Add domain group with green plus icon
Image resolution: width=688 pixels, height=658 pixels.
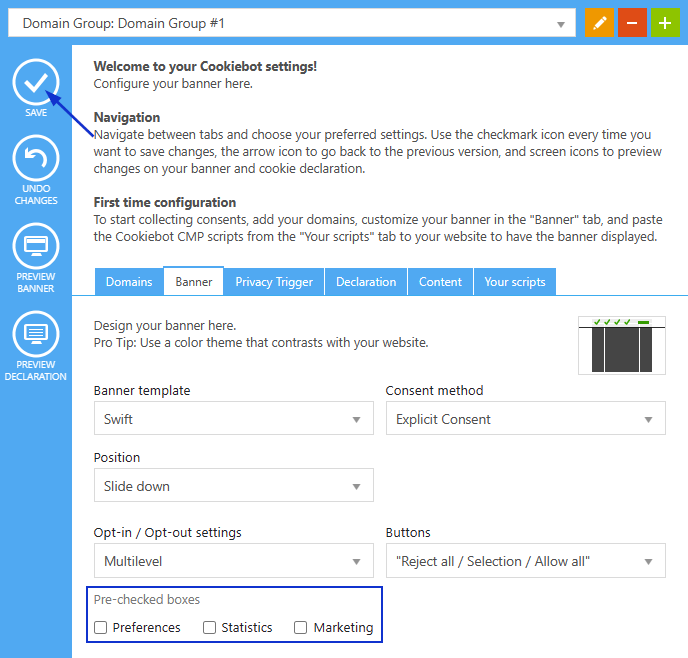pos(665,22)
